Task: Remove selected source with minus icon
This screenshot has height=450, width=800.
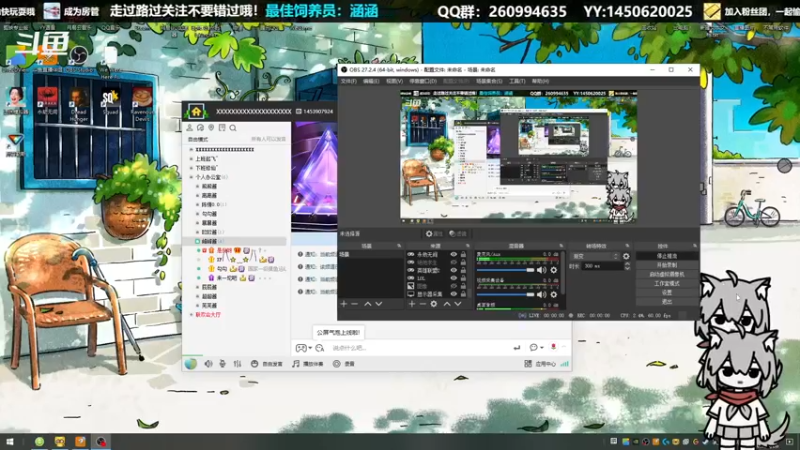Action: tap(422, 304)
